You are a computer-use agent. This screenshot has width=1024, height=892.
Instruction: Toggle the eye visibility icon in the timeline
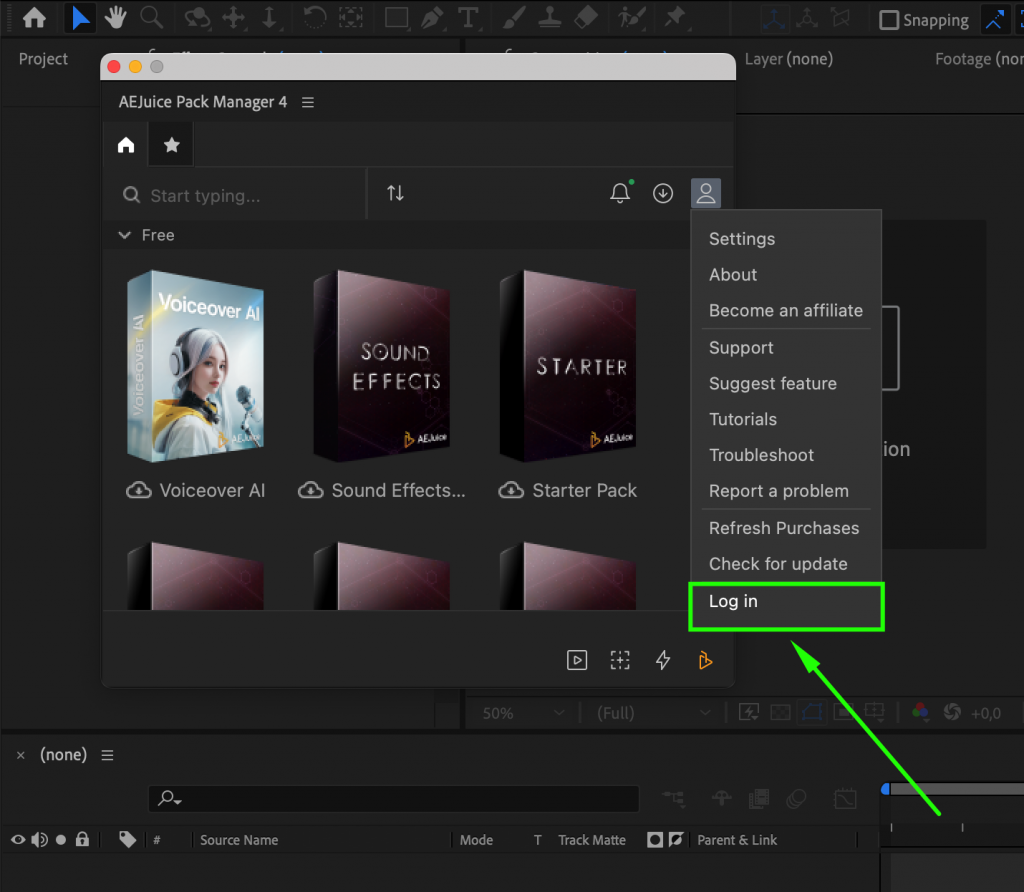coord(16,839)
